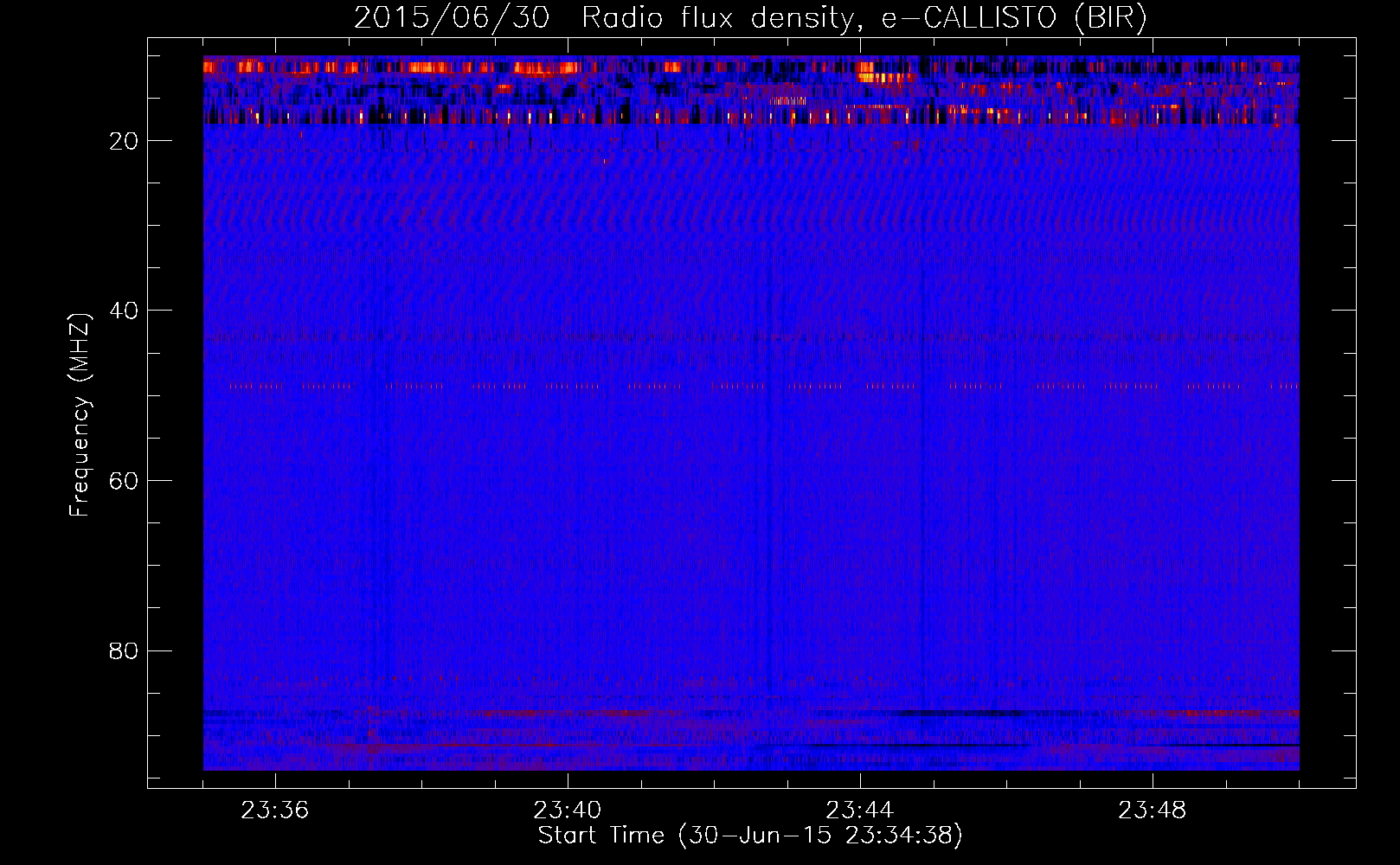Screen dimensions: 1400x865
Task: Click the plot title 'Radio flux density, e-CALLISTO (BIR)'
Action: [x=864, y=17]
